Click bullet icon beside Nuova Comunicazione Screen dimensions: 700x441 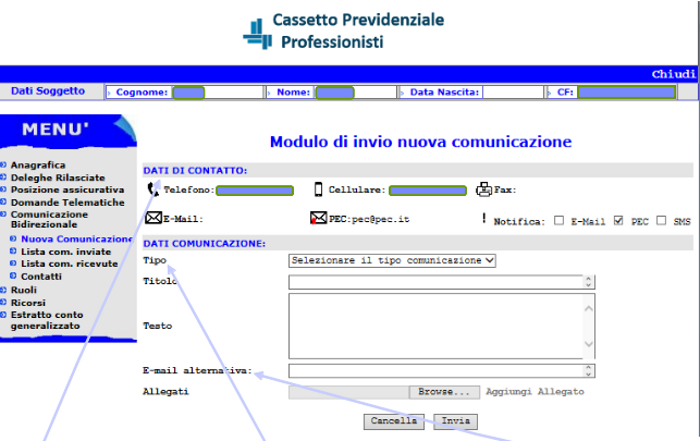(13, 239)
